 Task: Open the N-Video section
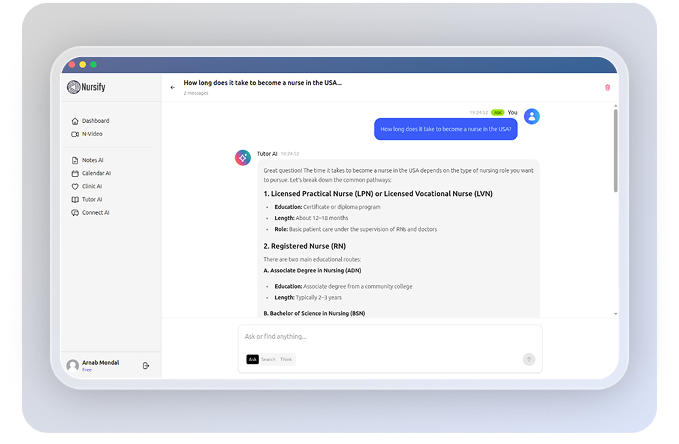point(91,133)
